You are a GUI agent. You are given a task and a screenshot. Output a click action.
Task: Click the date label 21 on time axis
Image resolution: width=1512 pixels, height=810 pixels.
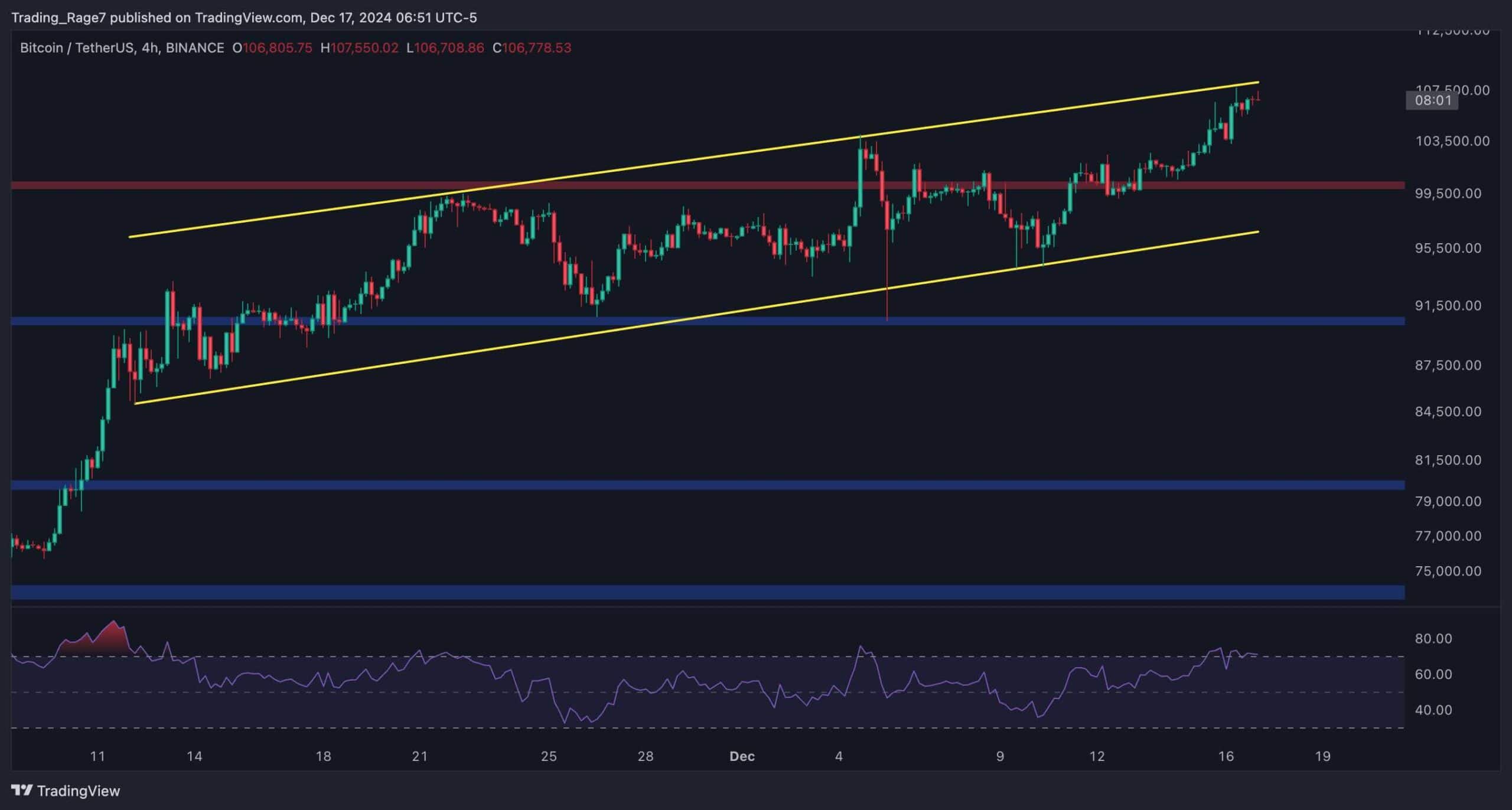coord(419,756)
